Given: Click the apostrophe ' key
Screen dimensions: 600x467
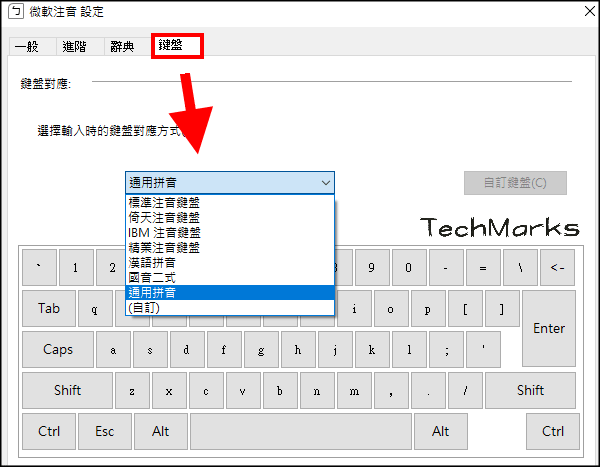Looking at the screenshot, I should click(483, 349).
